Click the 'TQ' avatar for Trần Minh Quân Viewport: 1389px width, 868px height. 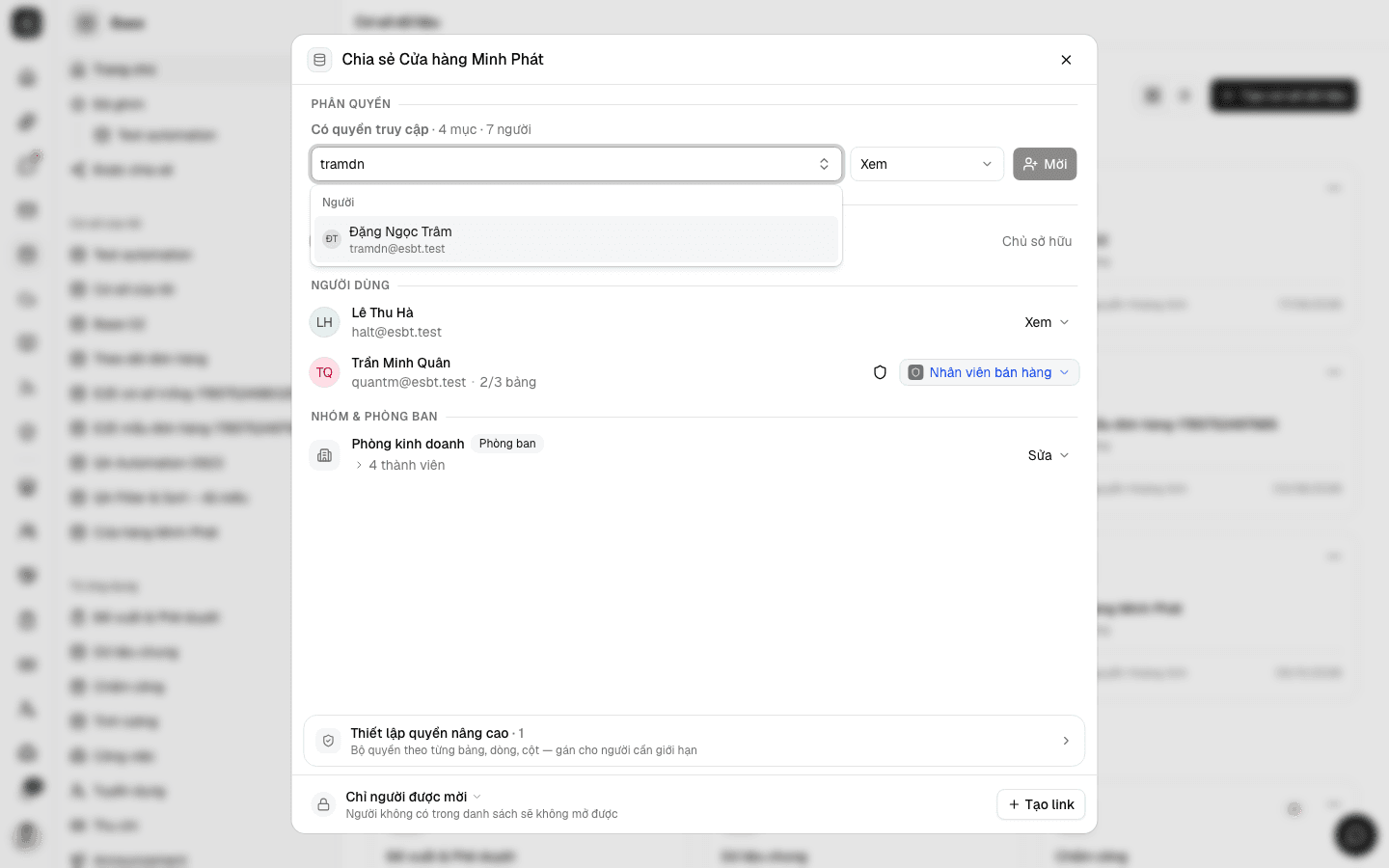click(x=324, y=372)
